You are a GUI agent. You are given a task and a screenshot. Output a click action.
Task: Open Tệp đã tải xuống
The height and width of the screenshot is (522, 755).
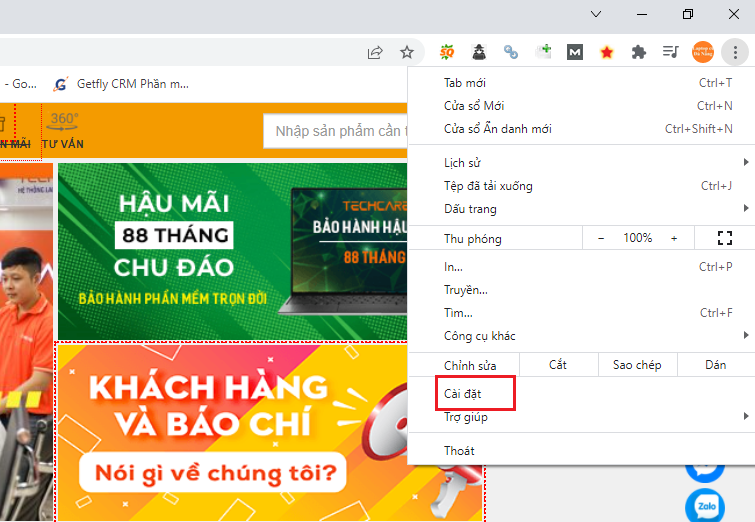[581, 186]
